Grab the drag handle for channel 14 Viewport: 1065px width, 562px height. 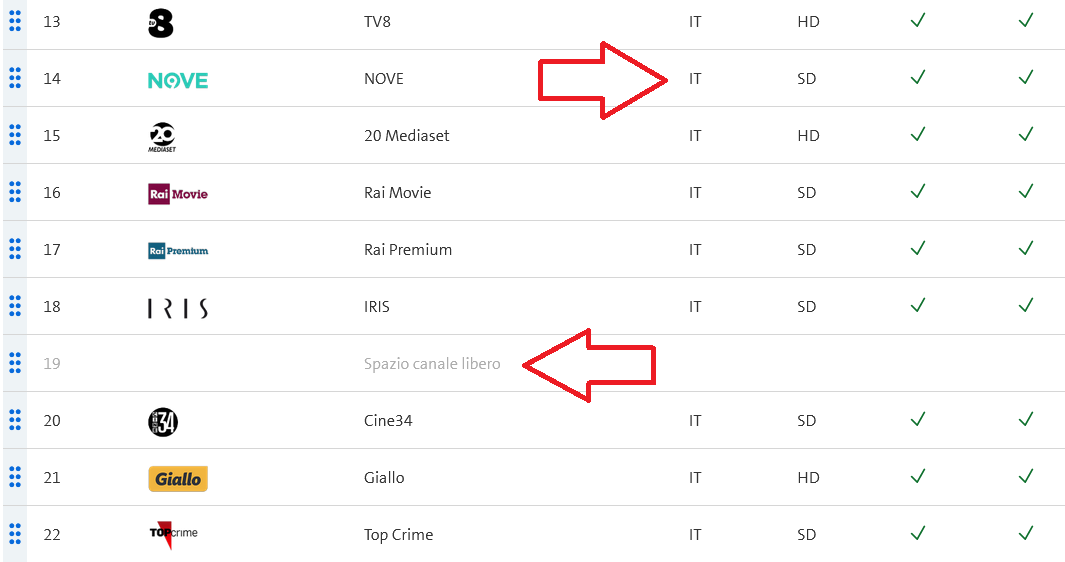tap(15, 78)
